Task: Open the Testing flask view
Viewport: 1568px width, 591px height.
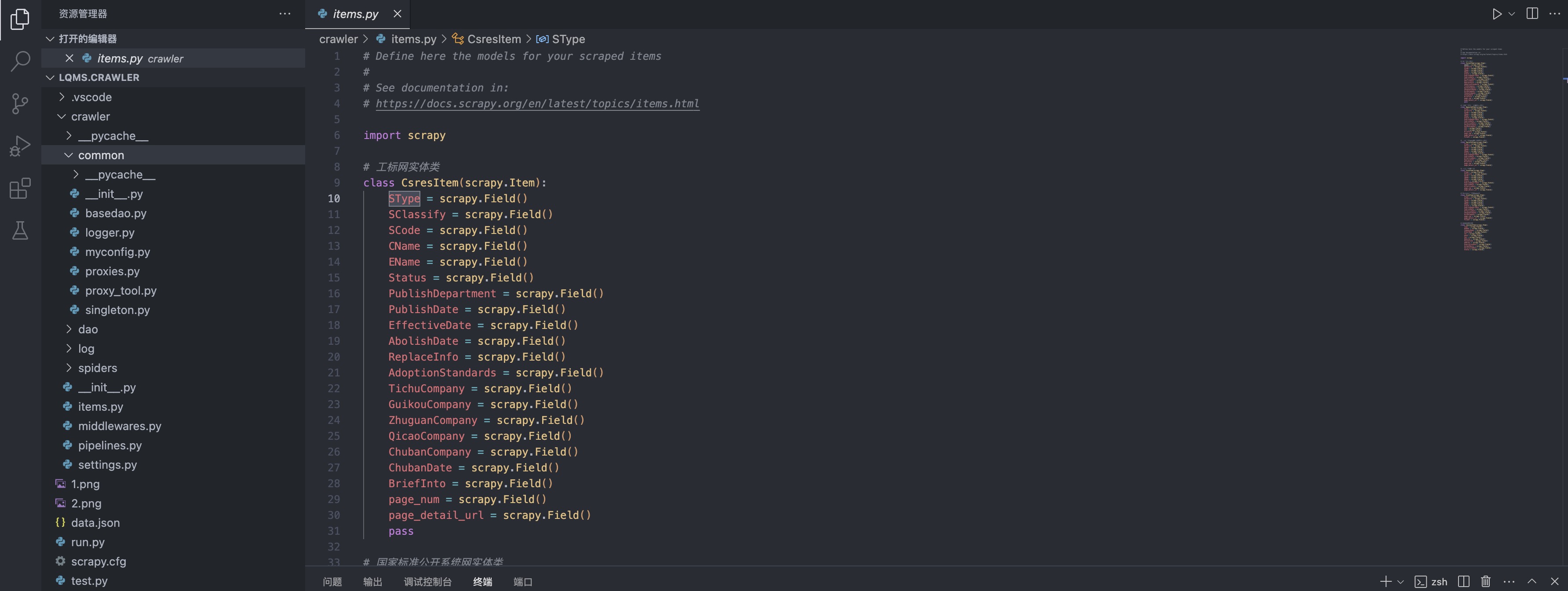Action: (20, 231)
